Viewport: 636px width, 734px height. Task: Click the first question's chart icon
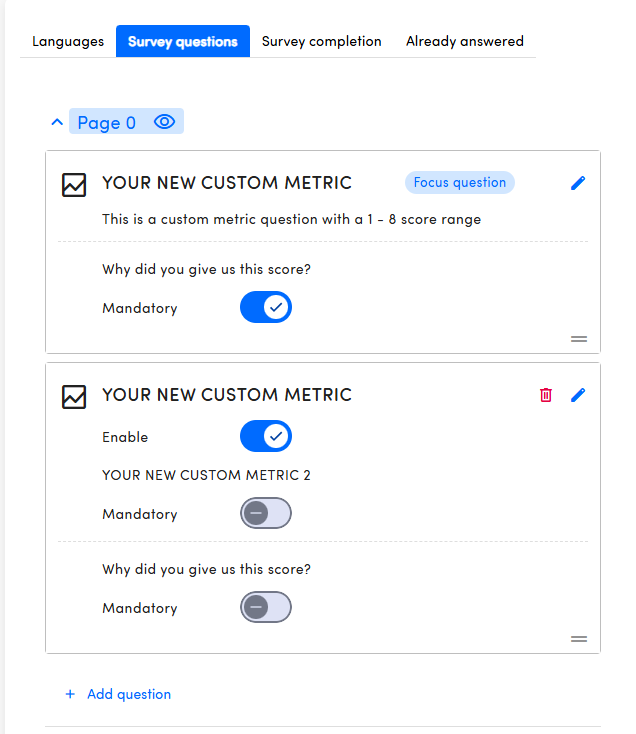[x=74, y=185]
